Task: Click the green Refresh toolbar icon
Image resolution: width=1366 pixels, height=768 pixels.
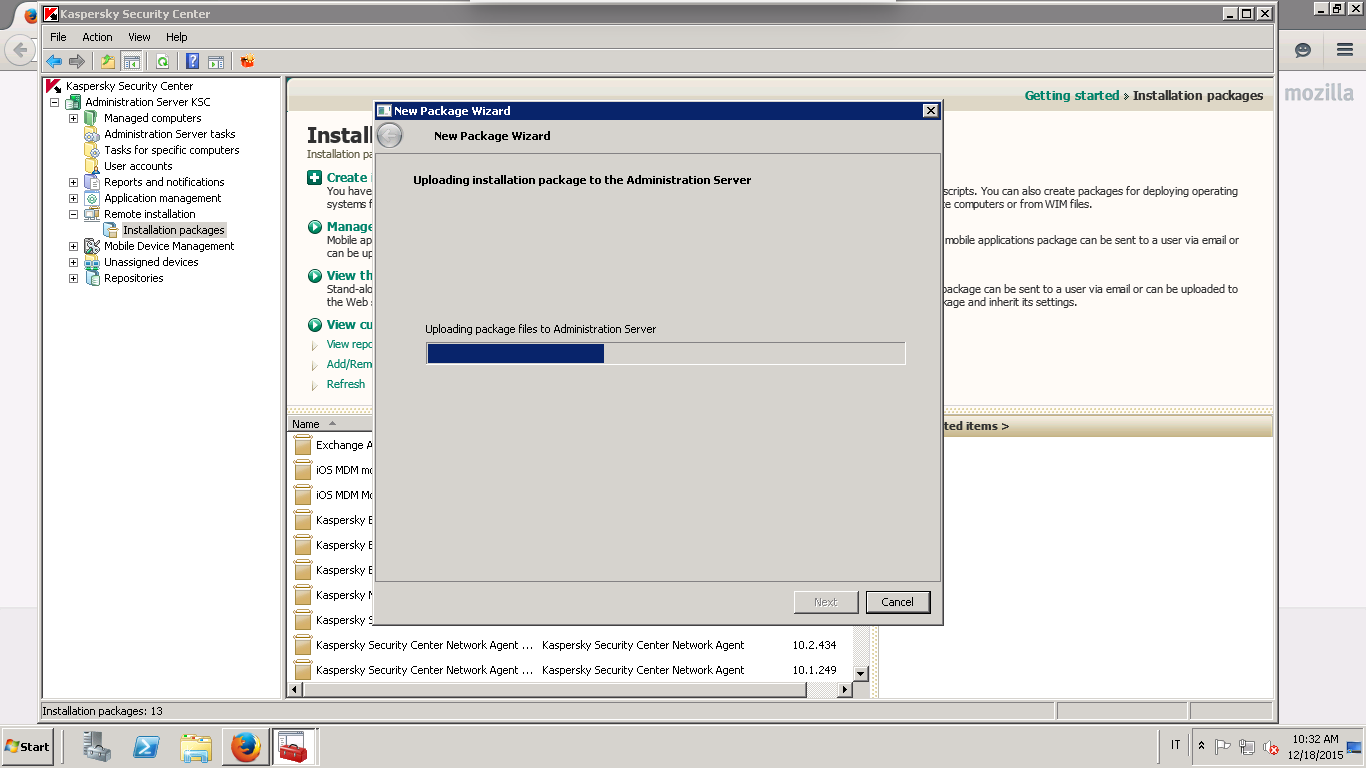Action: pyautogui.click(x=162, y=61)
